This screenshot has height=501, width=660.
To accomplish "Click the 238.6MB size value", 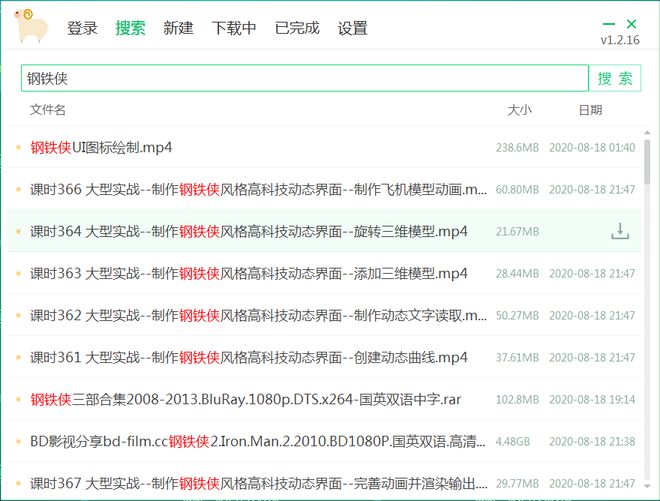I will [x=517, y=148].
